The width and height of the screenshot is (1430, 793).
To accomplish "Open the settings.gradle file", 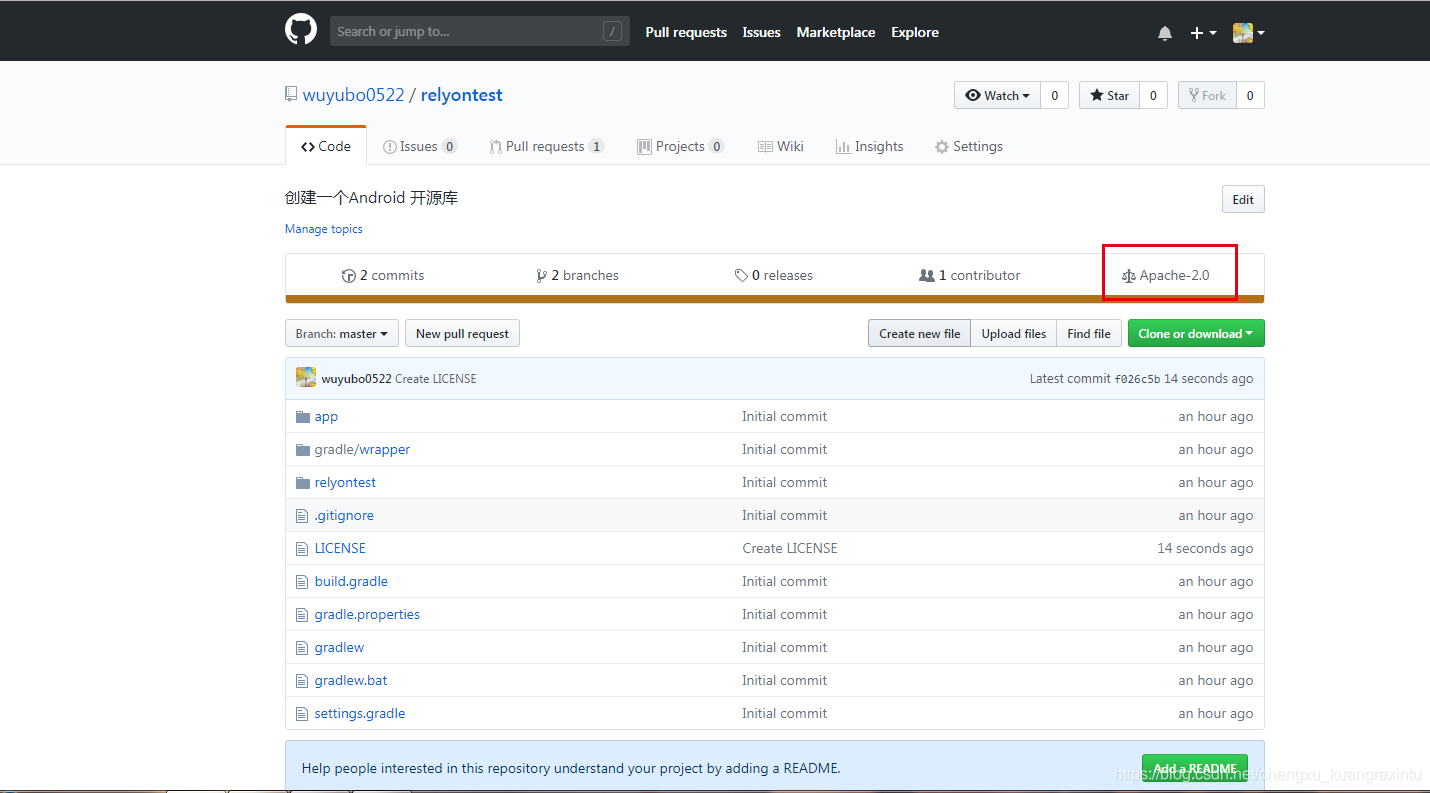I will pyautogui.click(x=360, y=713).
